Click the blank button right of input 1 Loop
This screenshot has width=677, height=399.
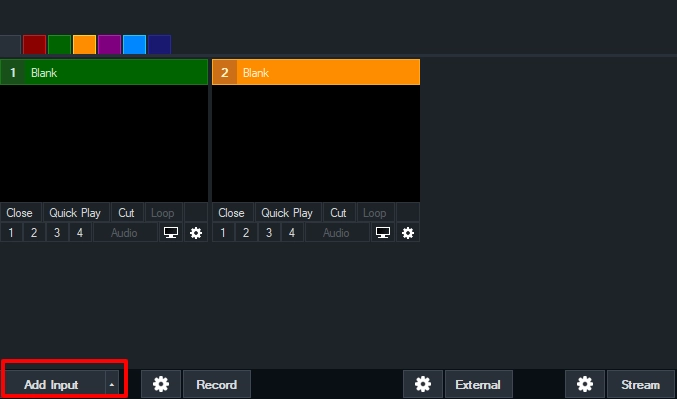coord(196,213)
